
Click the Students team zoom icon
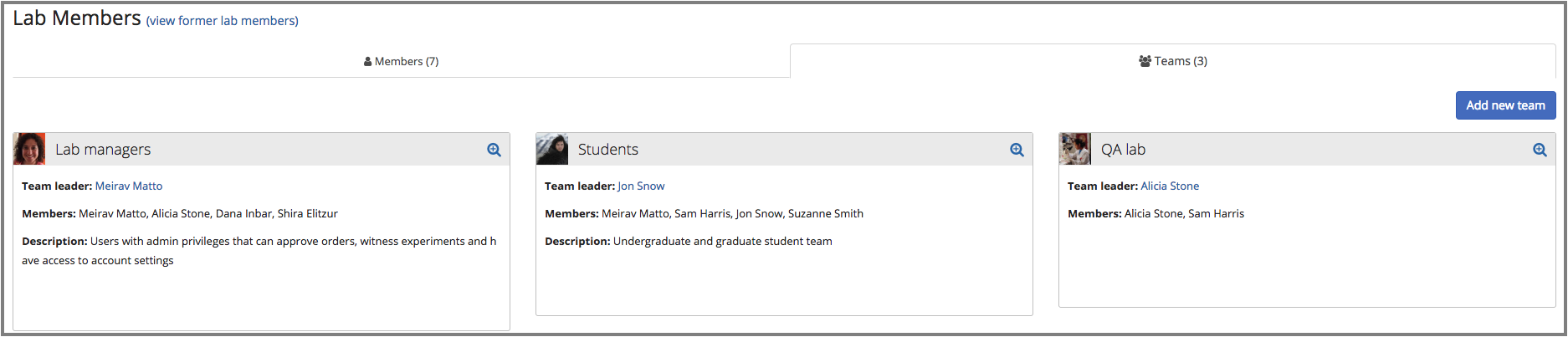(x=1017, y=150)
